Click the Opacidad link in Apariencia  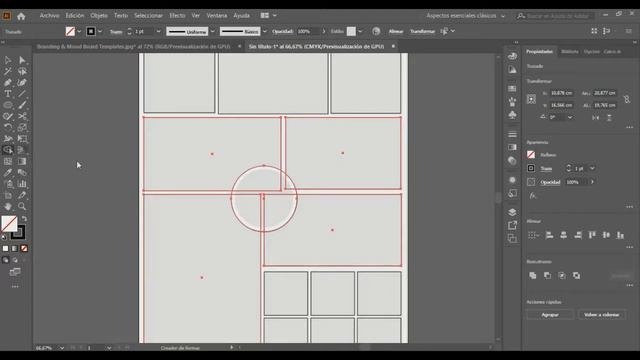pyautogui.click(x=550, y=182)
